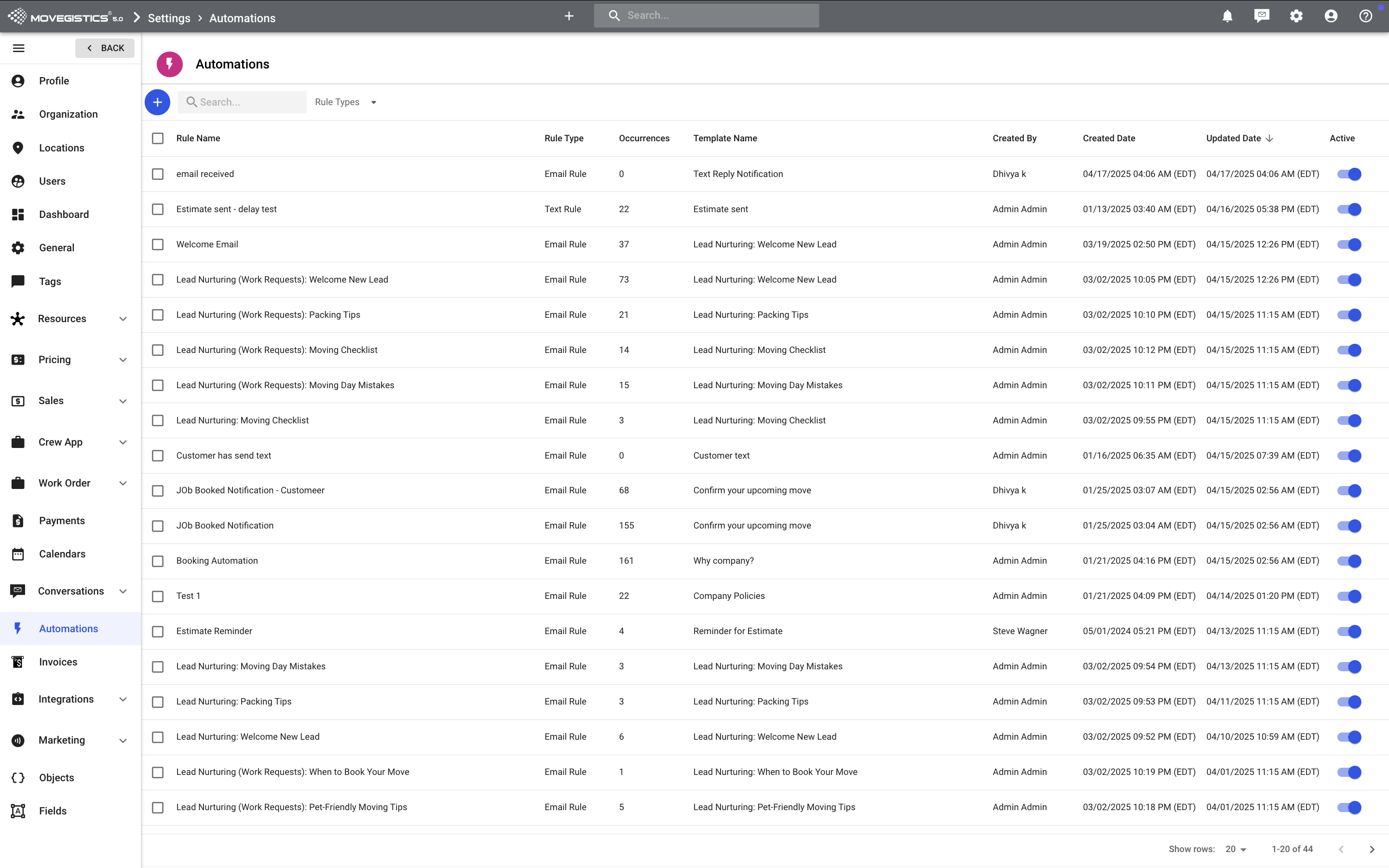Open Invoices in the sidebar
The width and height of the screenshot is (1389, 868).
[x=58, y=662]
